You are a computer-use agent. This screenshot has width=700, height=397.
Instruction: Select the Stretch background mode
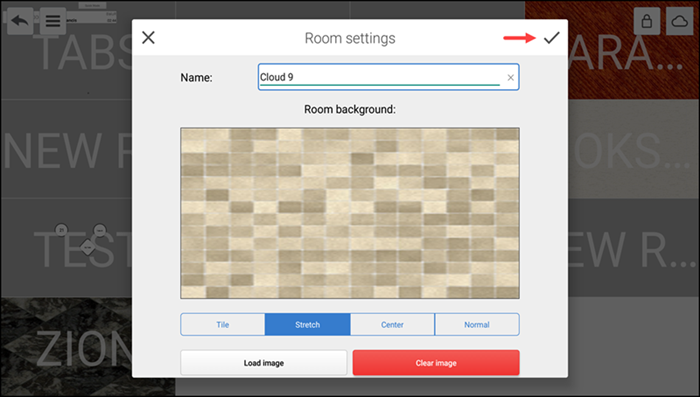[x=308, y=325]
